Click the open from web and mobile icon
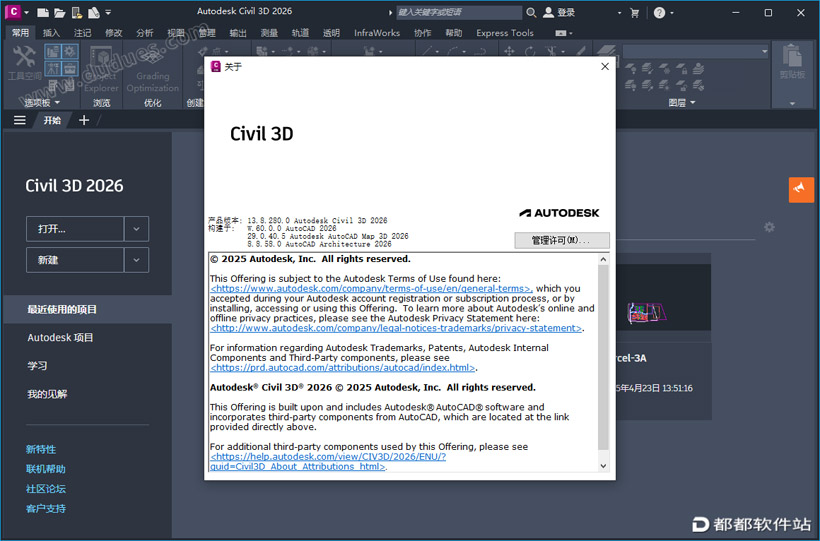Viewport: 820px width, 541px height. tap(77, 12)
